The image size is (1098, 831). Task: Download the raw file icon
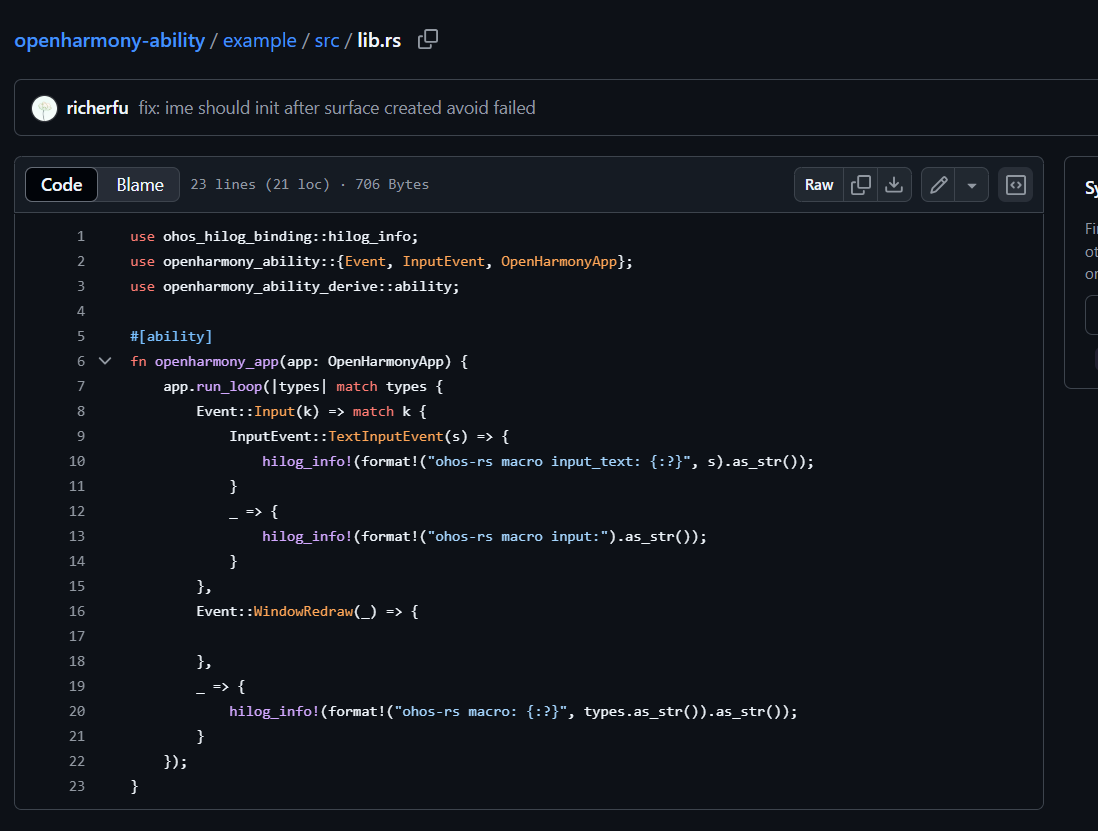[x=894, y=185]
